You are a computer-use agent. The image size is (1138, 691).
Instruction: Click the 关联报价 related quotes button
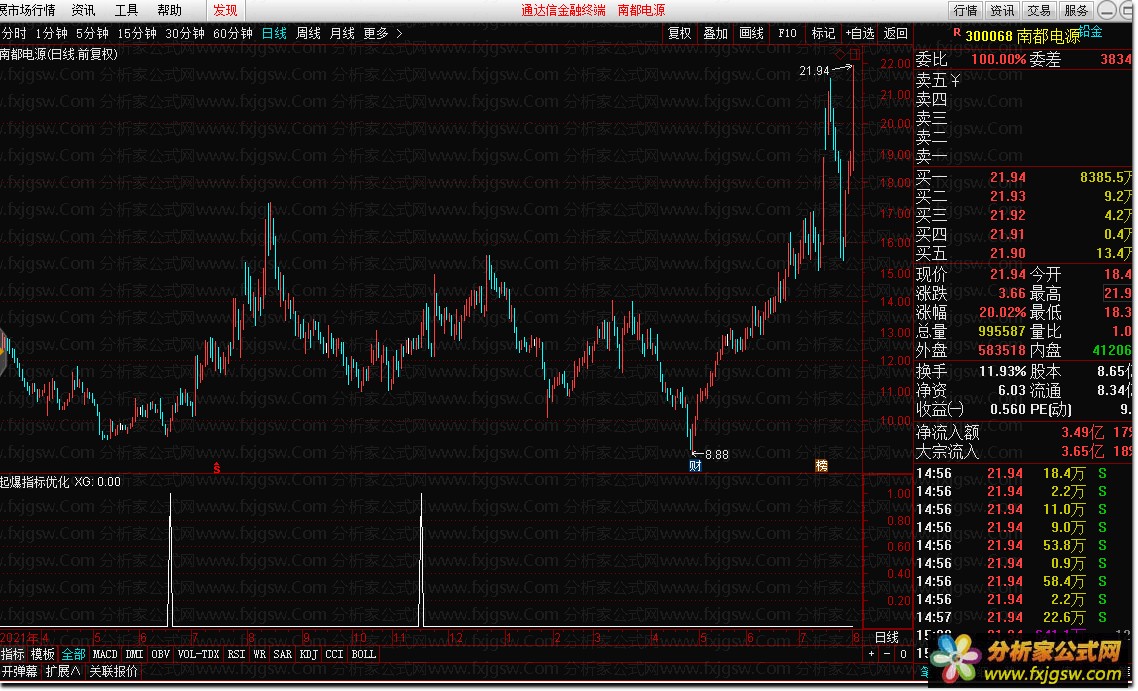(114, 671)
